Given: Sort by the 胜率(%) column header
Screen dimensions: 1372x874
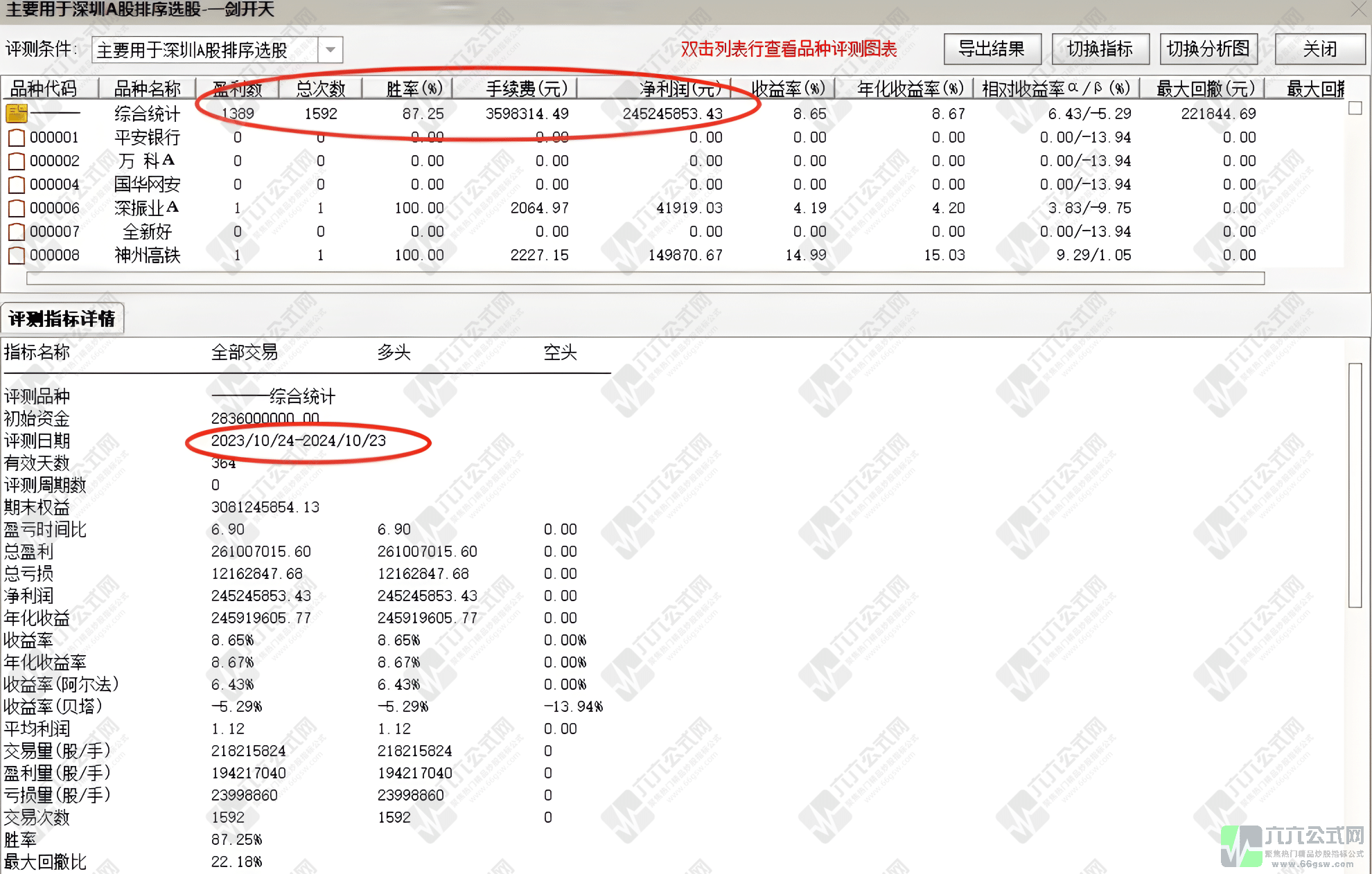Looking at the screenshot, I should 414,89.
